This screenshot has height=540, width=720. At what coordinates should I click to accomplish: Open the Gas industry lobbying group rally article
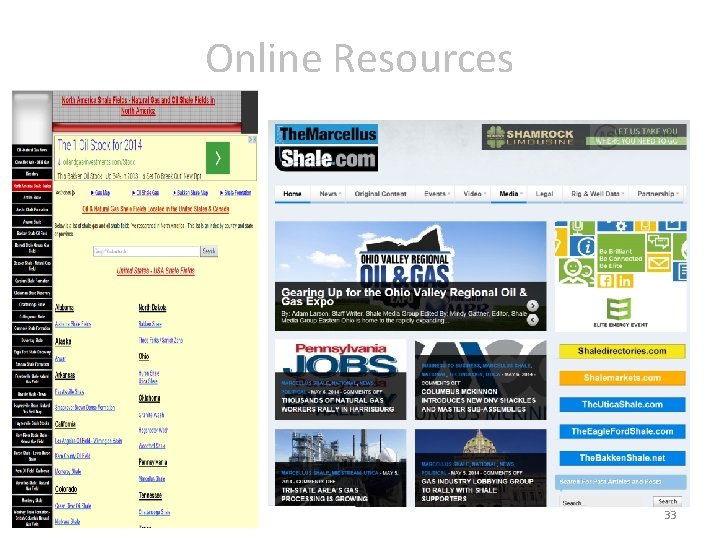point(480,468)
